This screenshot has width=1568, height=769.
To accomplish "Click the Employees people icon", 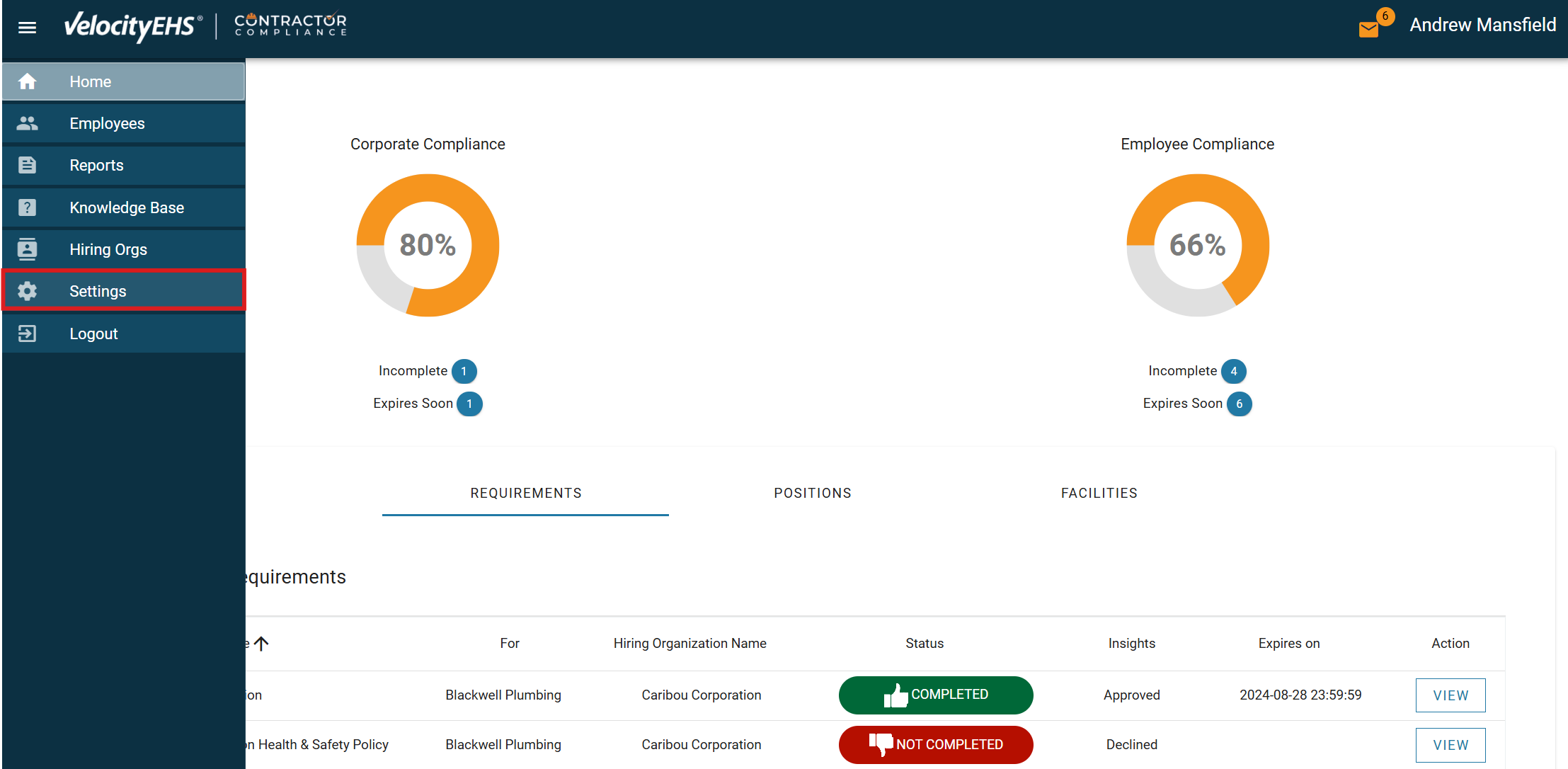I will 27,123.
